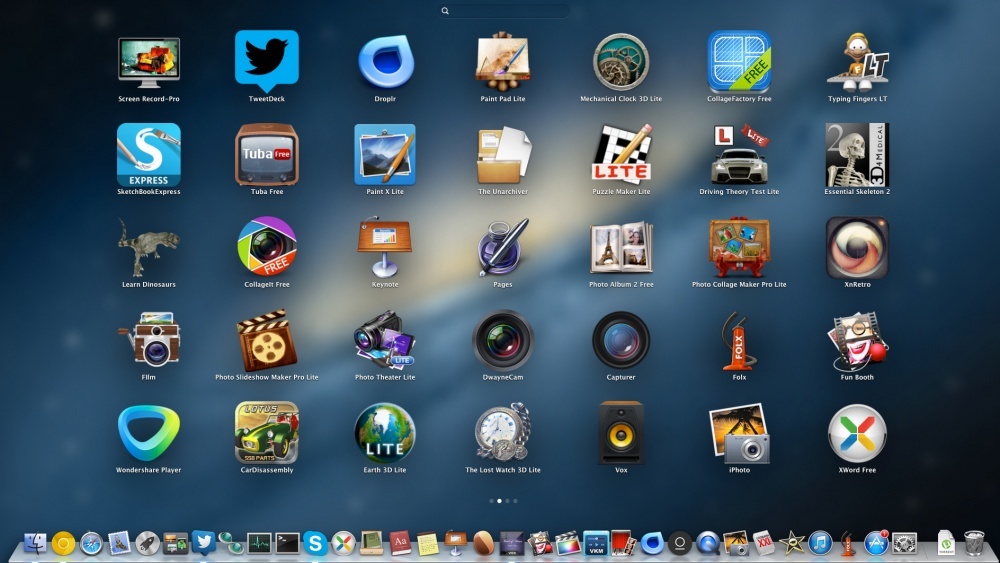Screen dimensions: 1000x563
Task: Open Capturer app
Action: tap(621, 340)
